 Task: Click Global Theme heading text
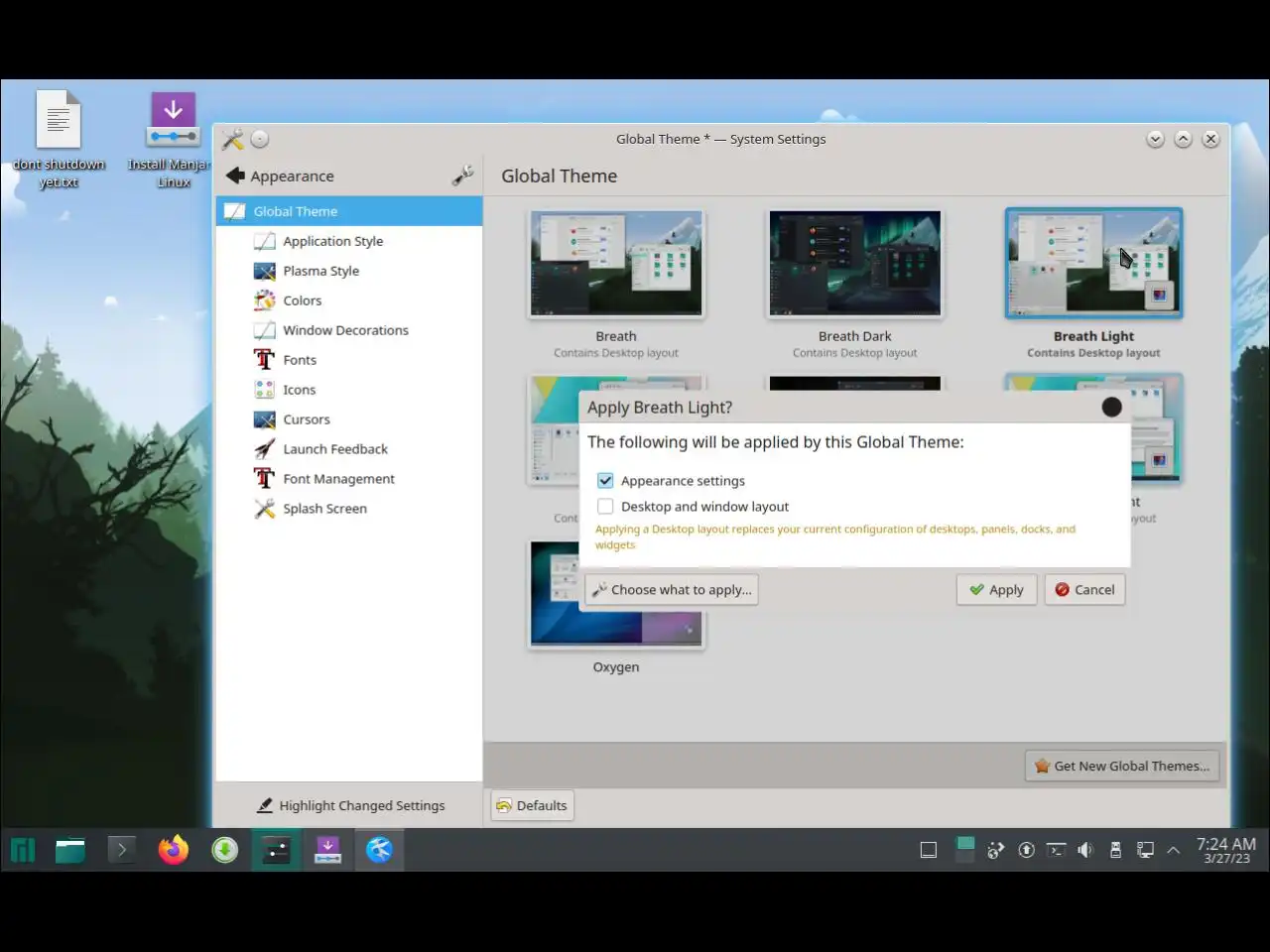(x=559, y=176)
